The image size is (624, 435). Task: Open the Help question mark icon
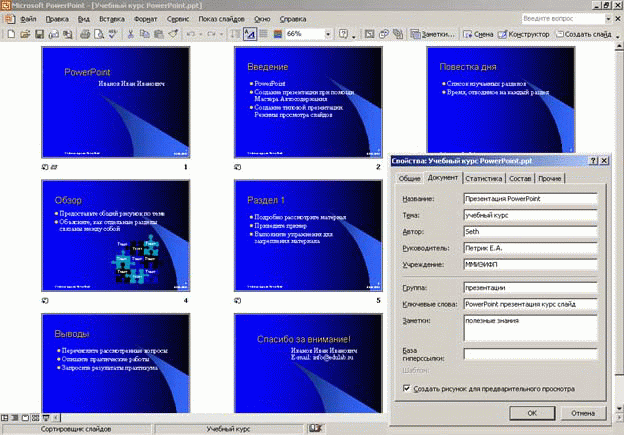coord(343,34)
